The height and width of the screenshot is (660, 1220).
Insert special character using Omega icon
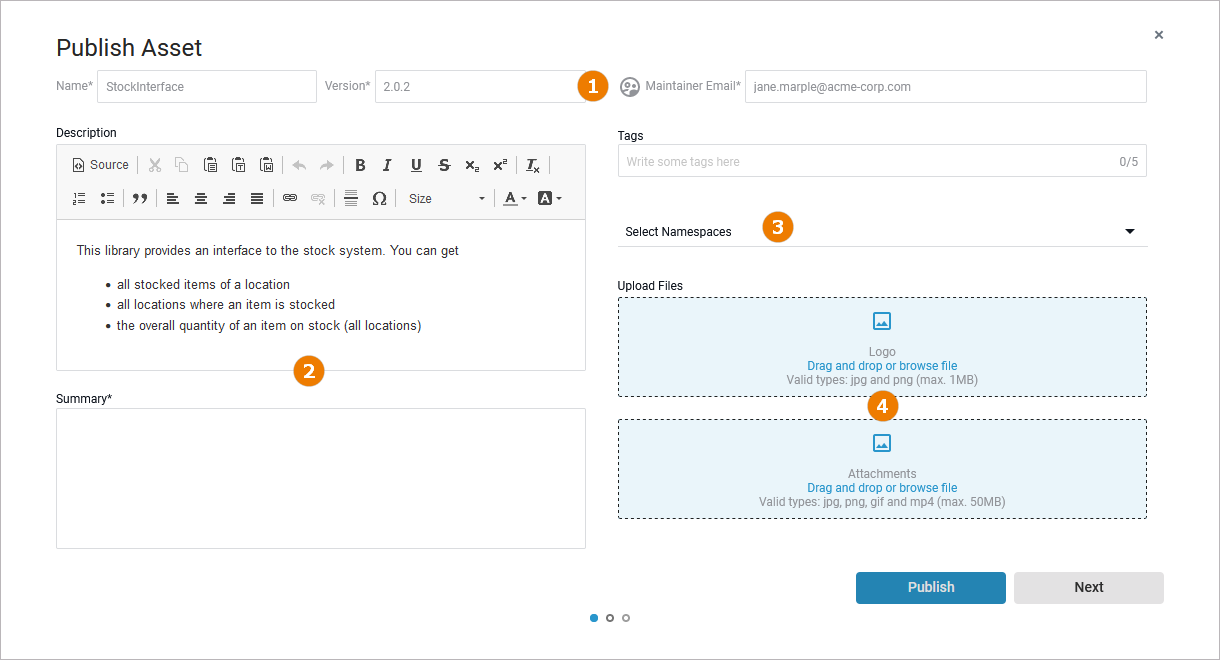(x=379, y=198)
